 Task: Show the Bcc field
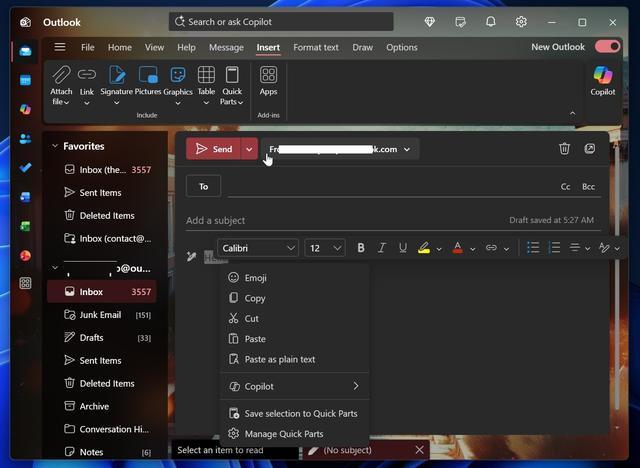click(x=588, y=186)
